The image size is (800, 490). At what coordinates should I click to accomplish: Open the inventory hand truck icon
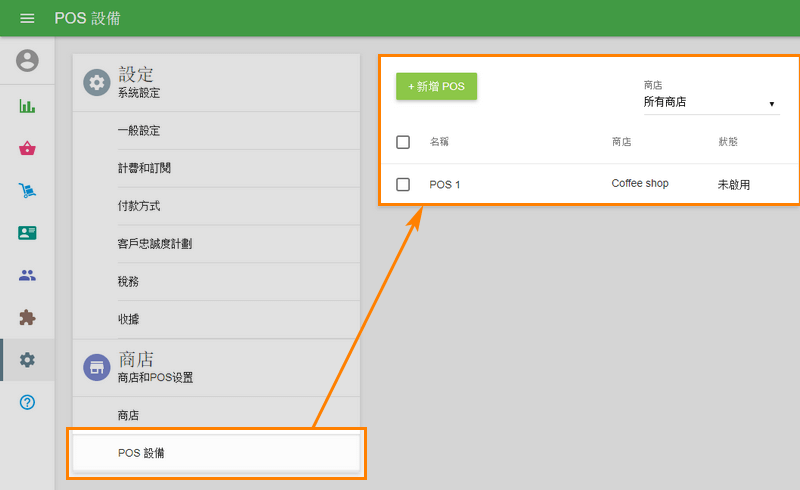click(x=27, y=190)
